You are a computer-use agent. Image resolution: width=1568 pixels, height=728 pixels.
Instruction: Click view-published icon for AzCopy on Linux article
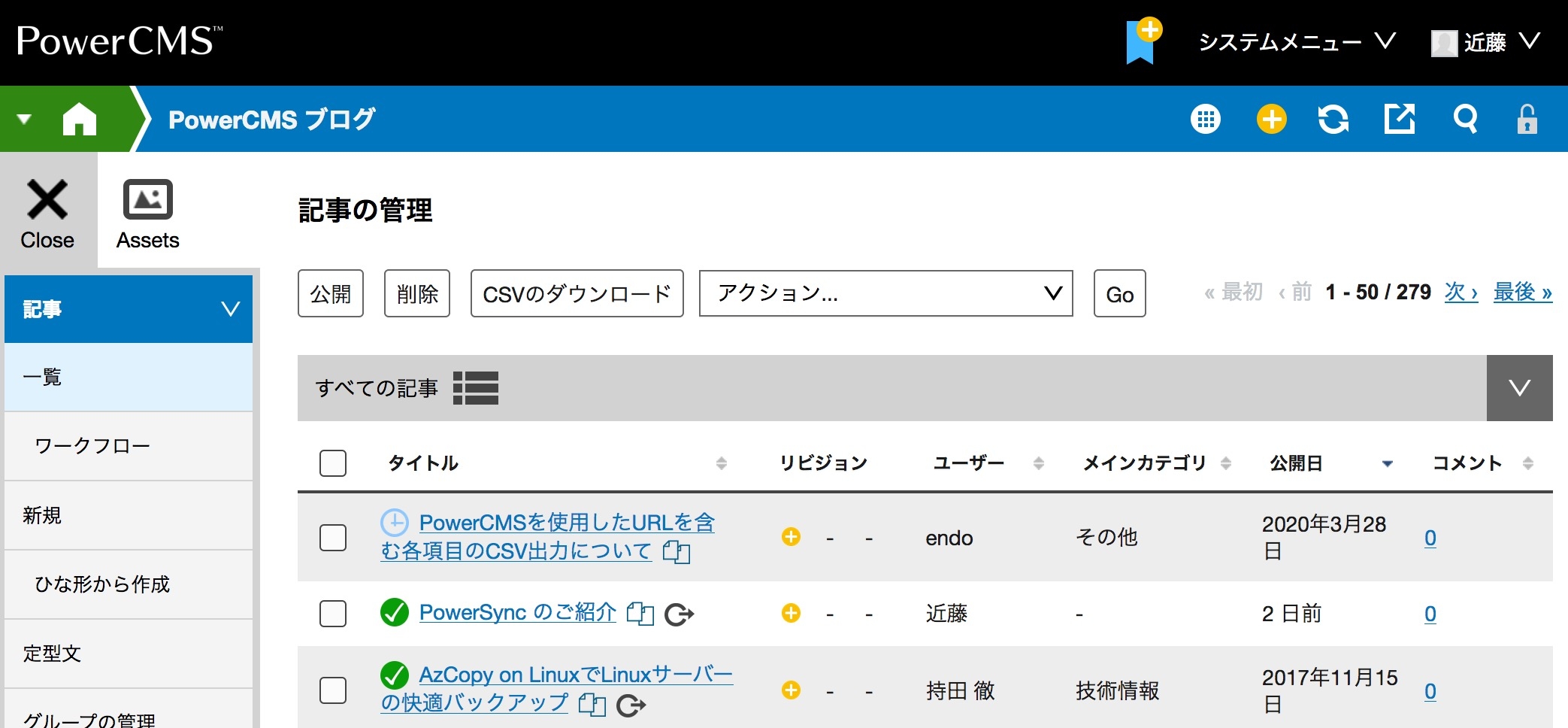631,705
